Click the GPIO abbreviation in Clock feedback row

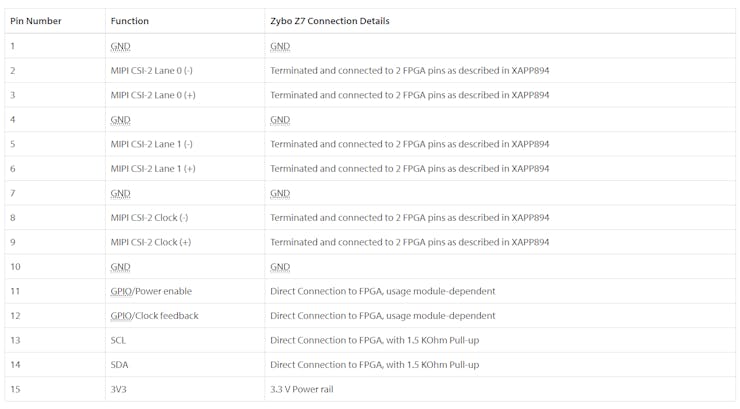(121, 316)
